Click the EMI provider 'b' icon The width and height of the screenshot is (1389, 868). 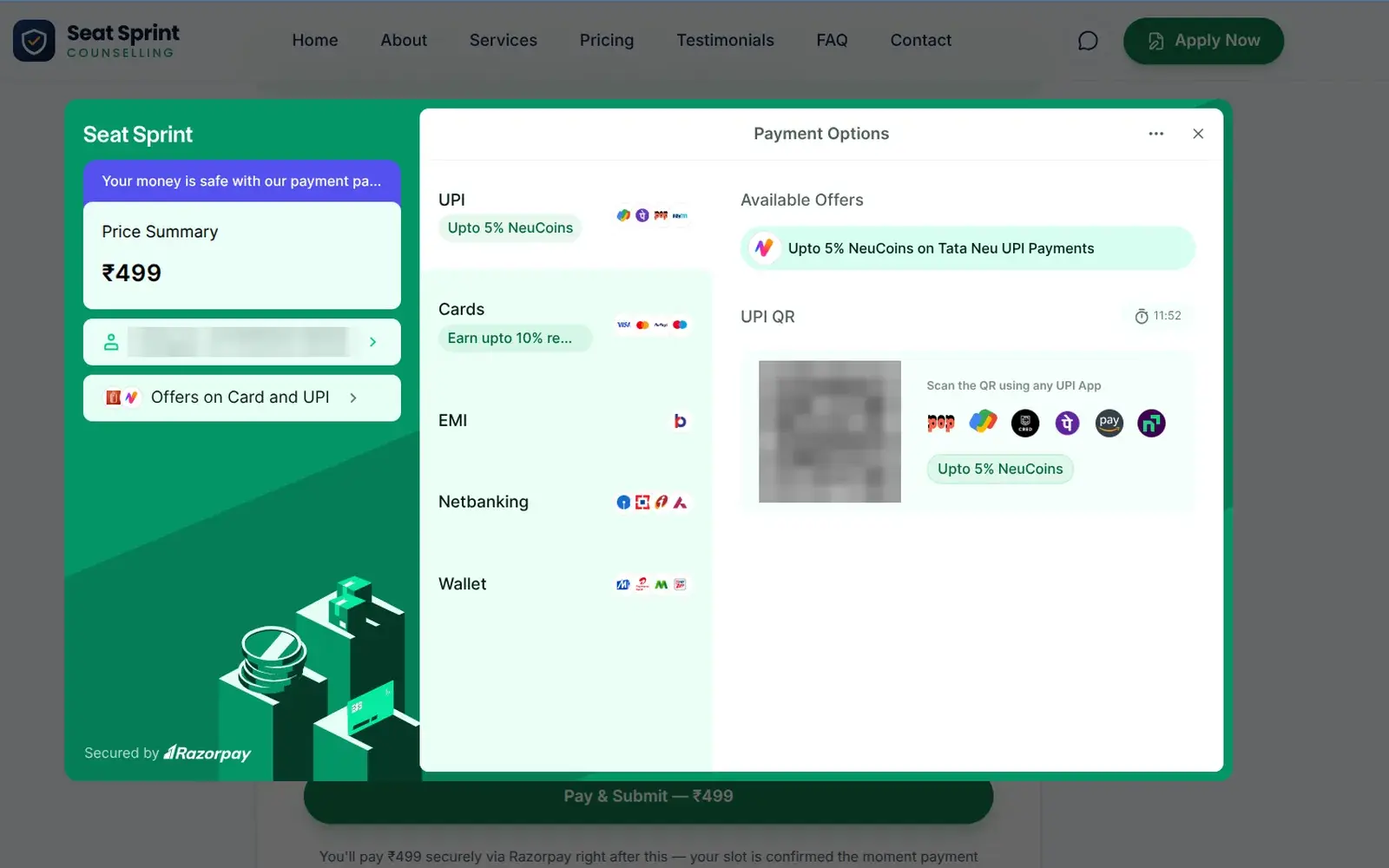tap(681, 421)
